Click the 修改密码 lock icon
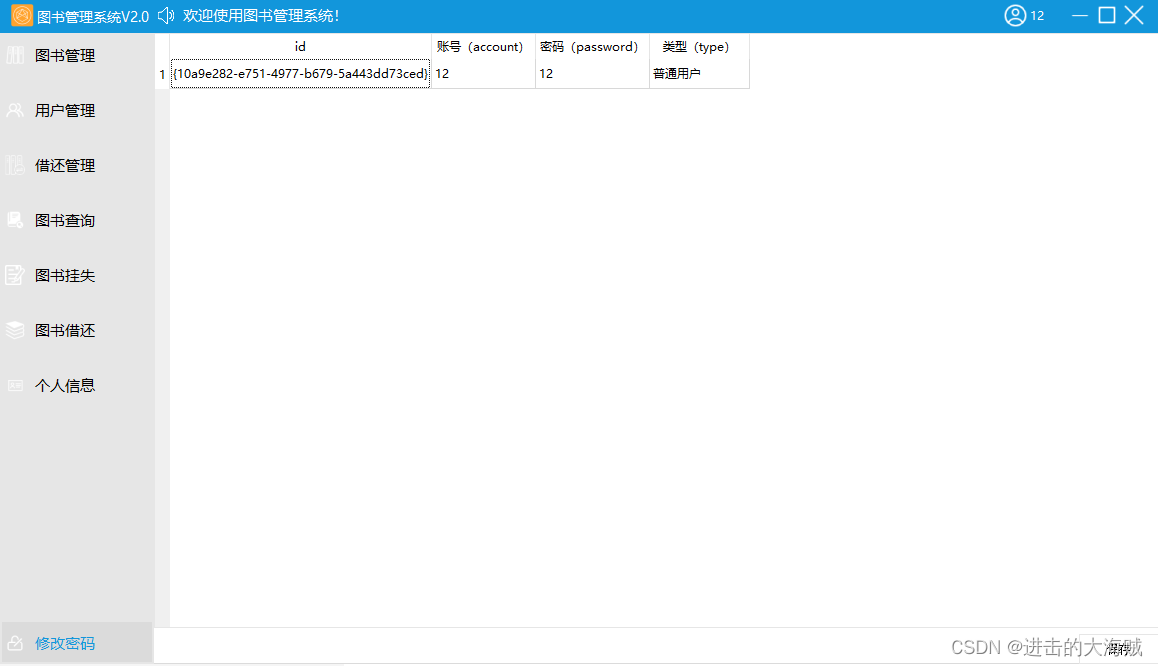Image resolution: width=1158 pixels, height=666 pixels. [x=16, y=643]
